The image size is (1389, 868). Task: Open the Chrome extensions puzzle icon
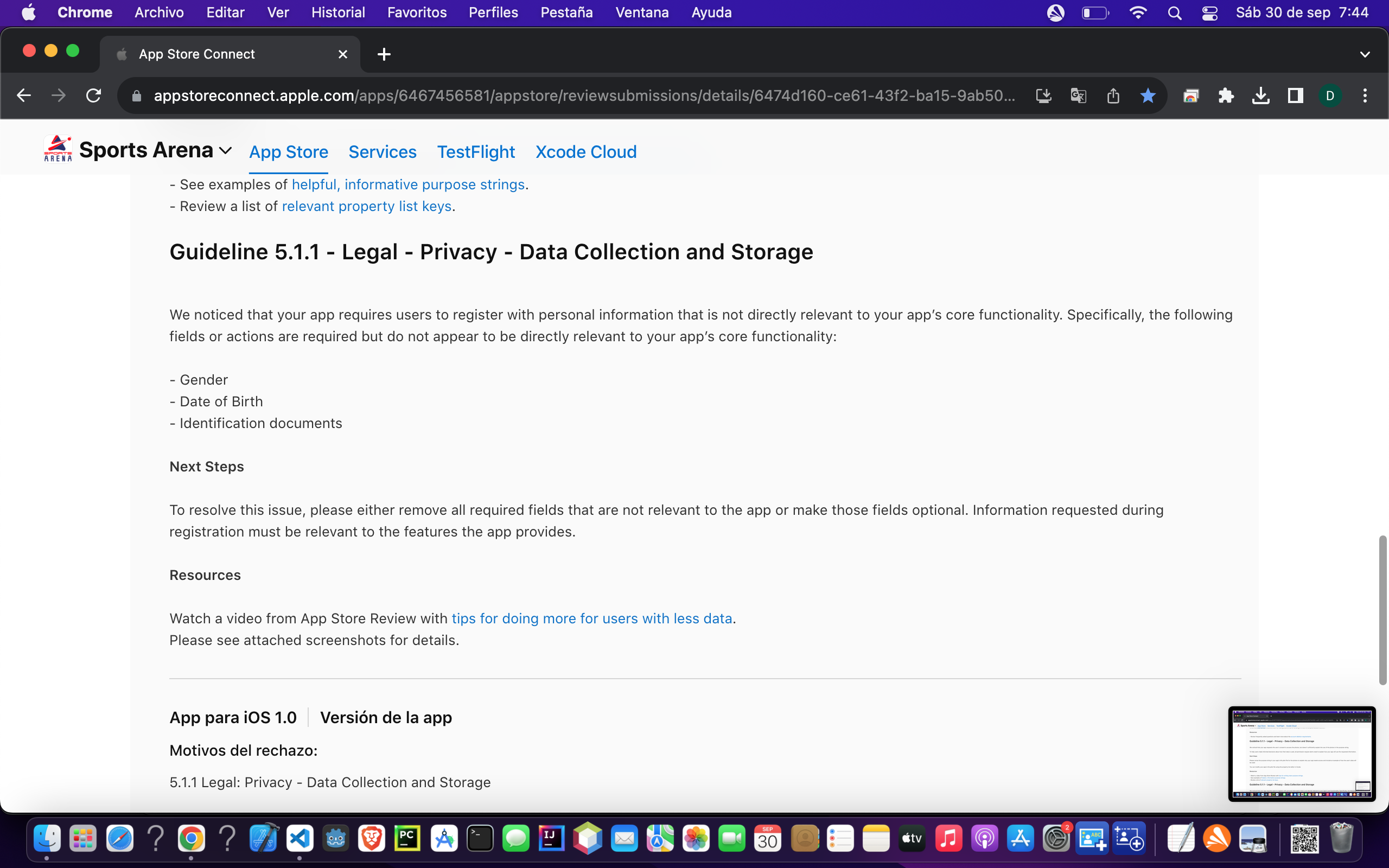click(x=1226, y=95)
